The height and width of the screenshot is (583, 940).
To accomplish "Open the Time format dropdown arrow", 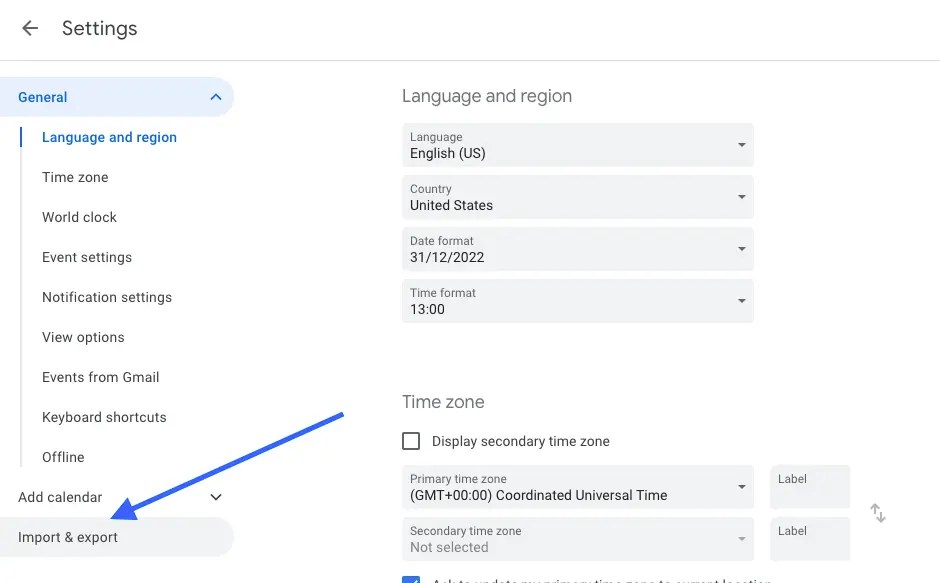I will tap(741, 301).
